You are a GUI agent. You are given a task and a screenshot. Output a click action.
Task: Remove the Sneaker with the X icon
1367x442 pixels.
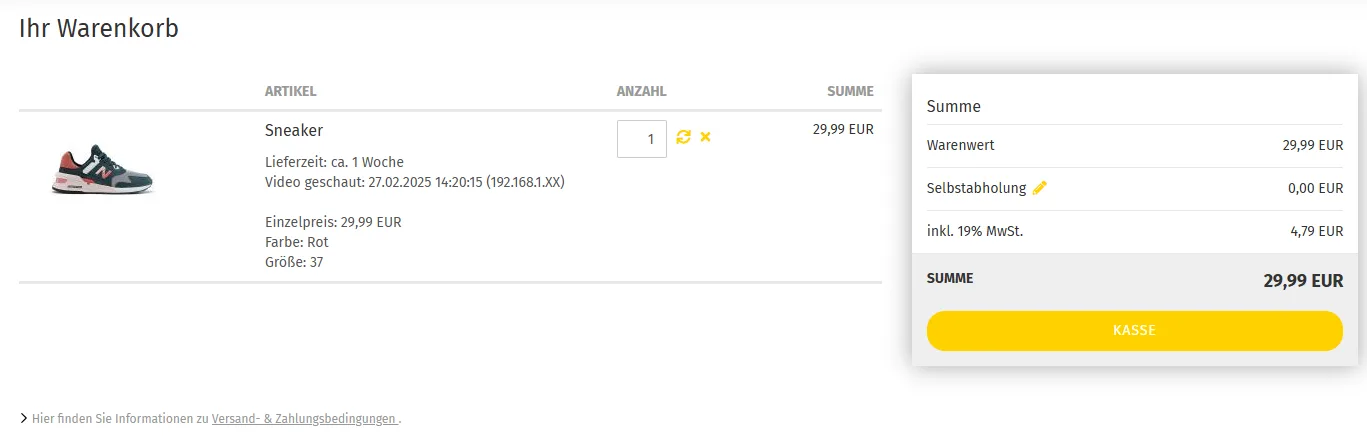click(705, 137)
